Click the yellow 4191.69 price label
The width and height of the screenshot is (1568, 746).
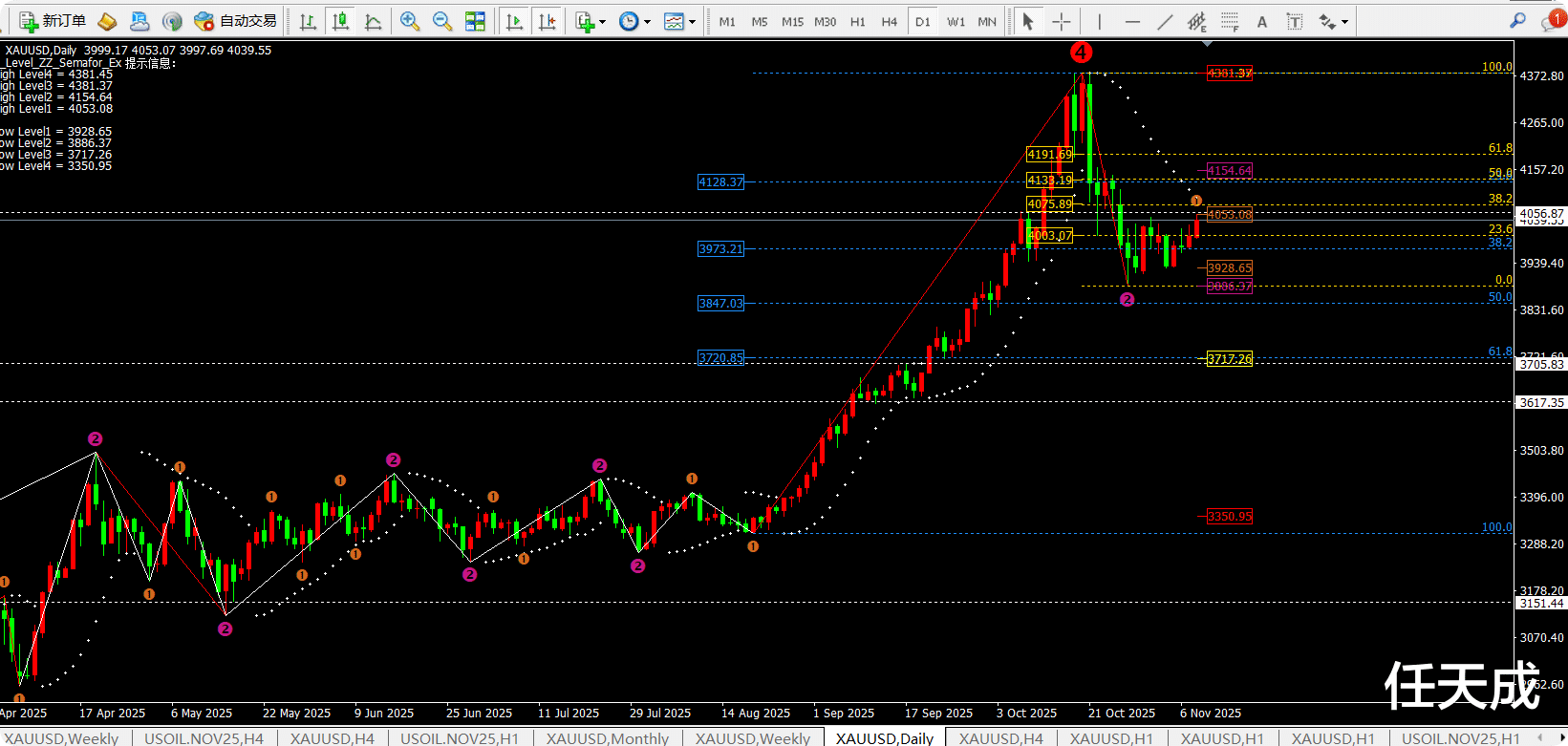[1049, 154]
